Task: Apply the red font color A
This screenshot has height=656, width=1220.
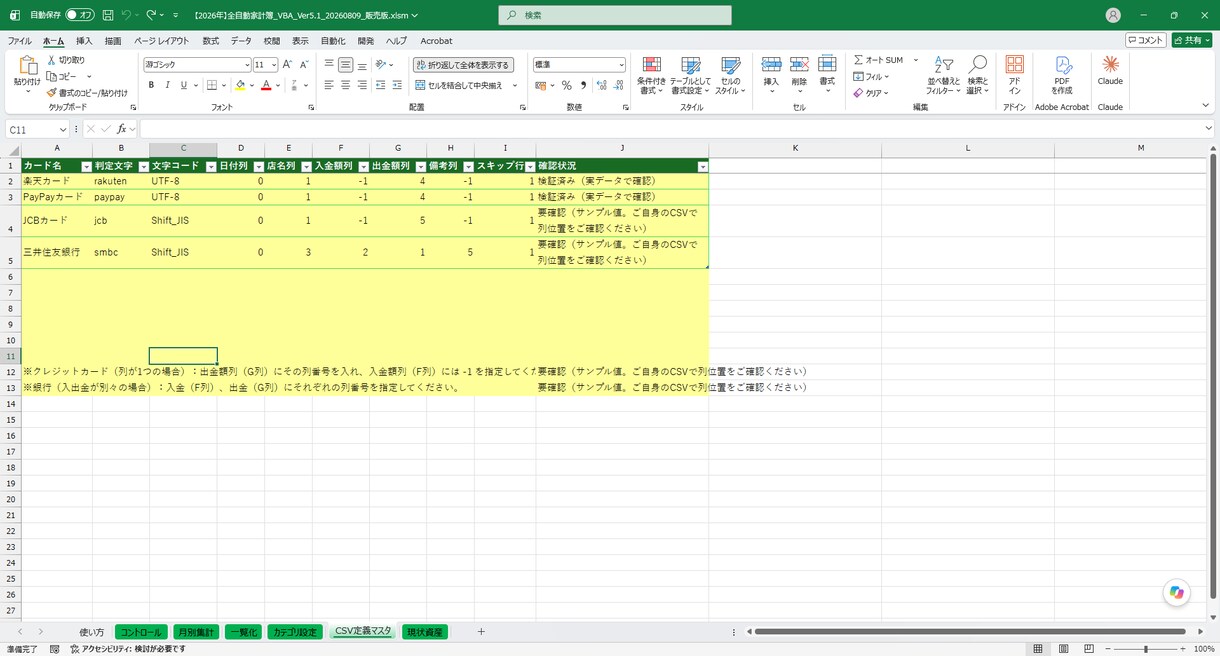Action: [266, 86]
